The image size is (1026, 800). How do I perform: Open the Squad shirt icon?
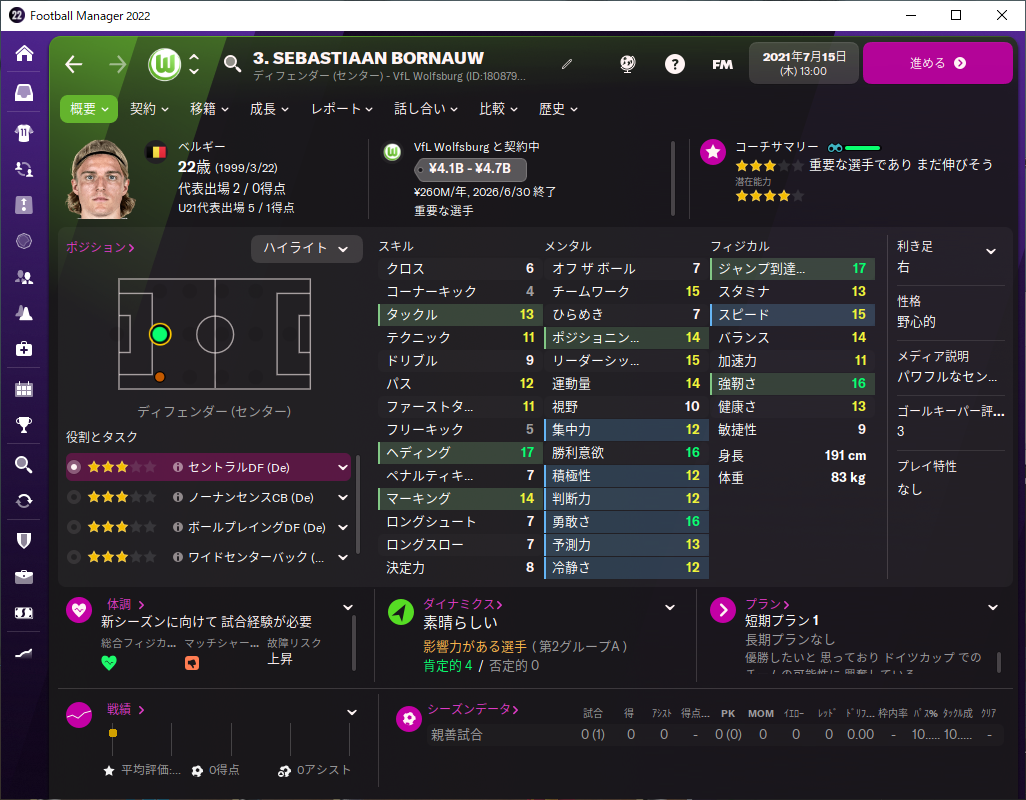24,133
